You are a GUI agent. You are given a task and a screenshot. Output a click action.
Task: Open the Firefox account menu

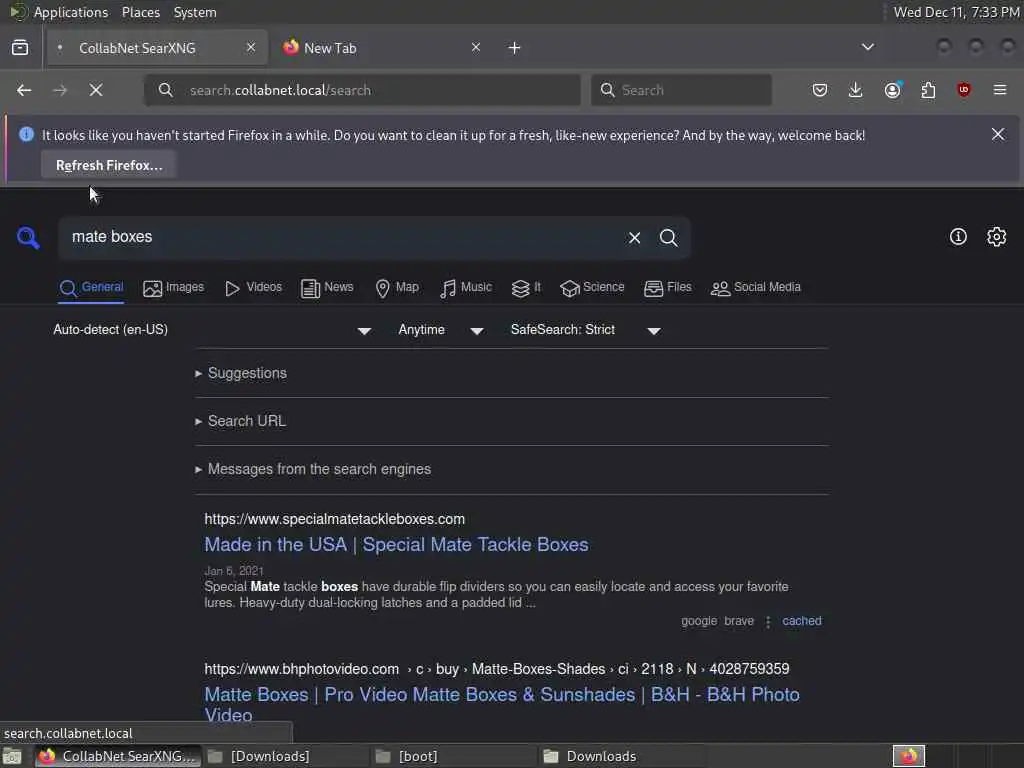893,90
